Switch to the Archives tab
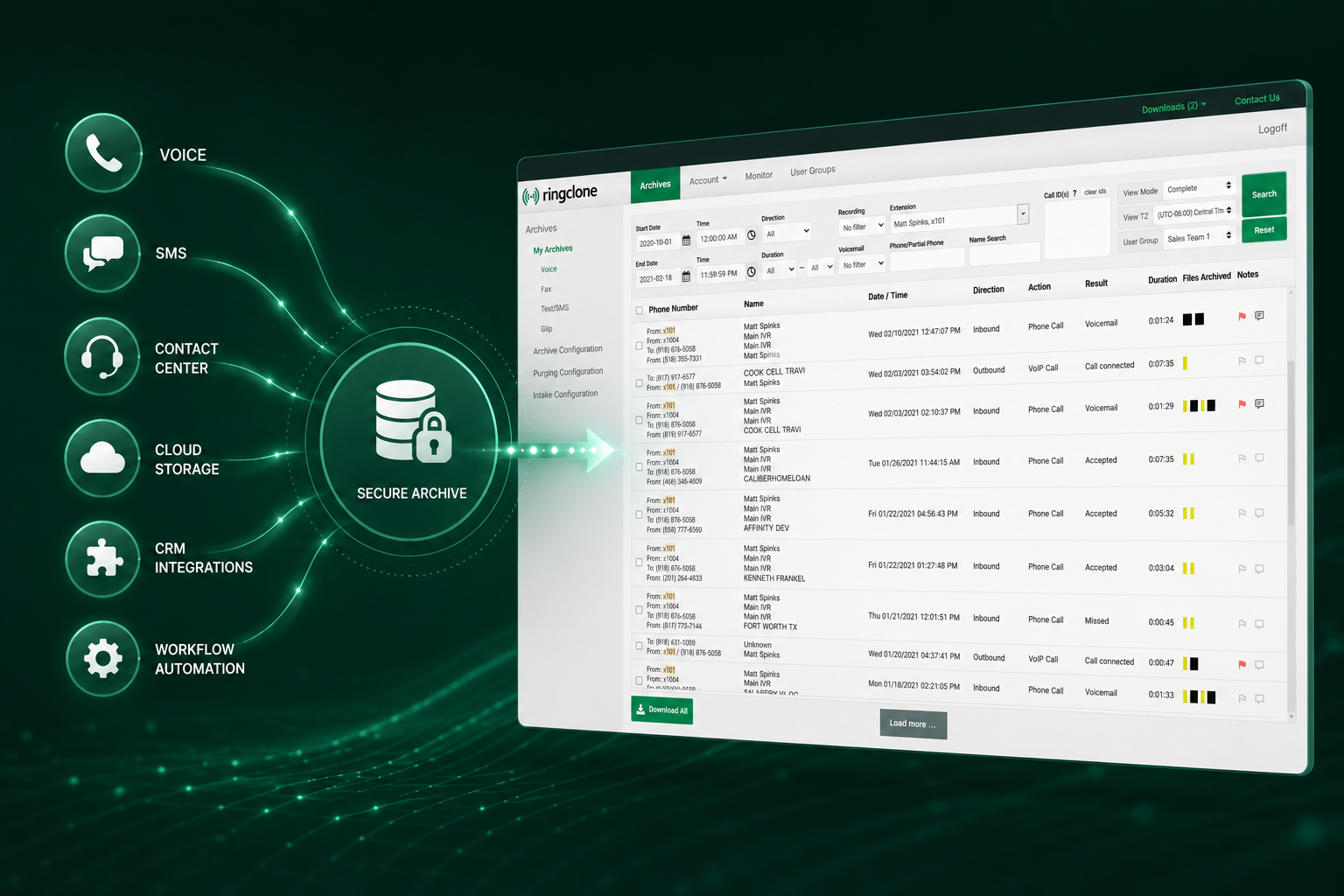The image size is (1344, 896). tap(655, 185)
